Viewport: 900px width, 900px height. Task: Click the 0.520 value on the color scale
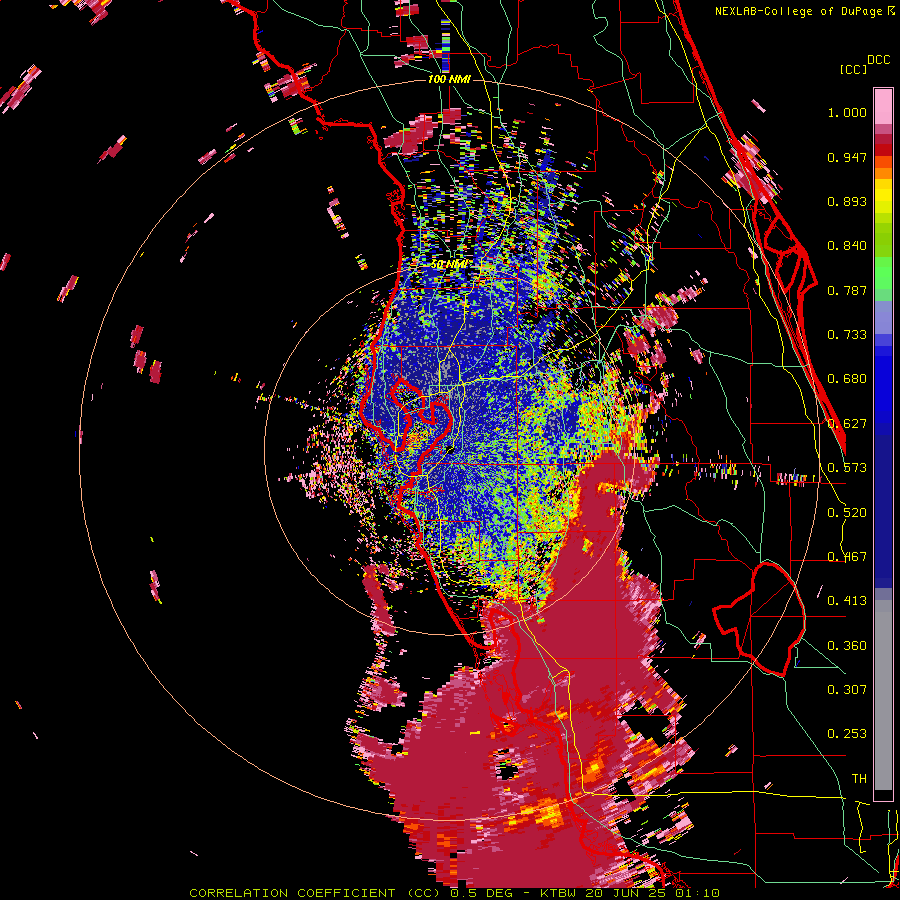pyautogui.click(x=847, y=513)
